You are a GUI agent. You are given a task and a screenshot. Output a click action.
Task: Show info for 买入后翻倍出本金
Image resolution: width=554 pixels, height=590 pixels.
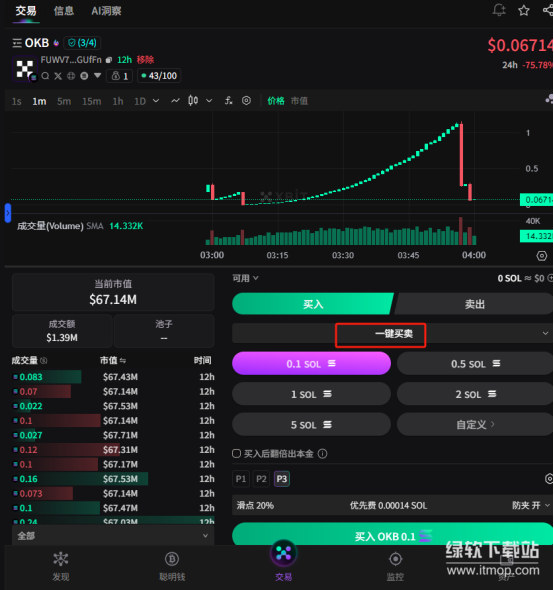point(323,454)
